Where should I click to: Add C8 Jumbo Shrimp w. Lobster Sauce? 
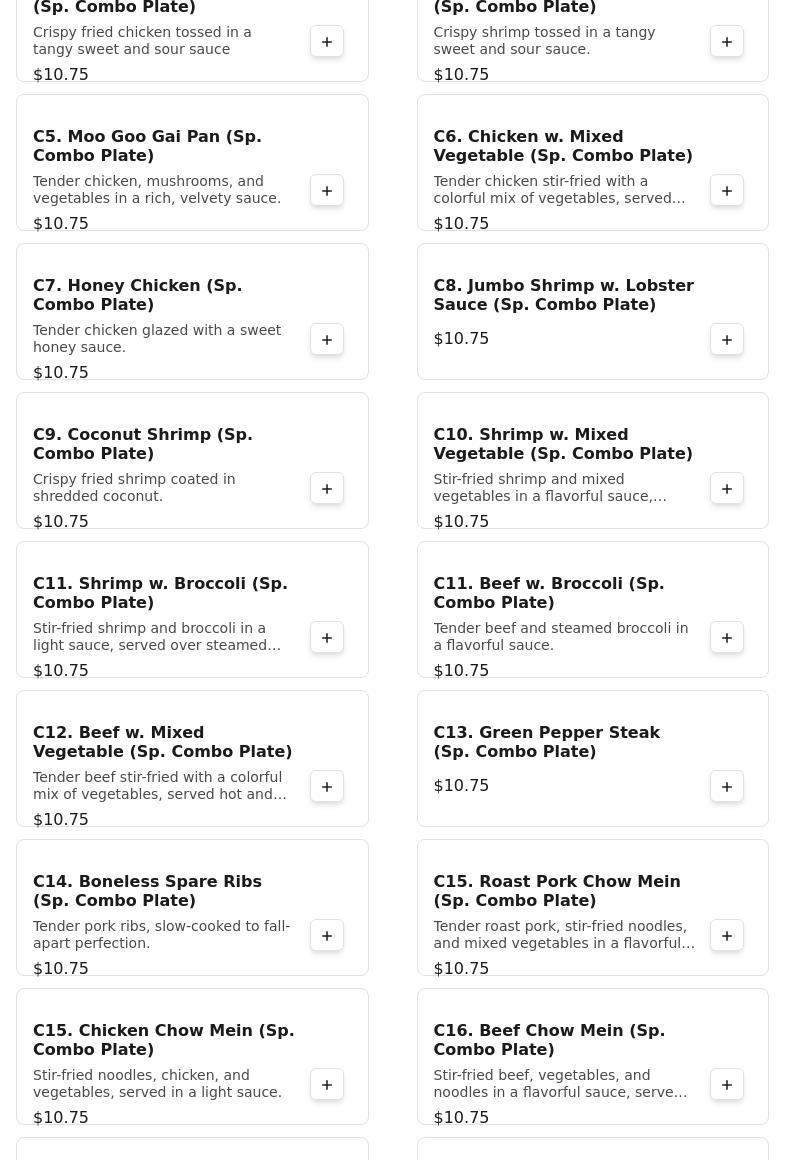(x=727, y=340)
